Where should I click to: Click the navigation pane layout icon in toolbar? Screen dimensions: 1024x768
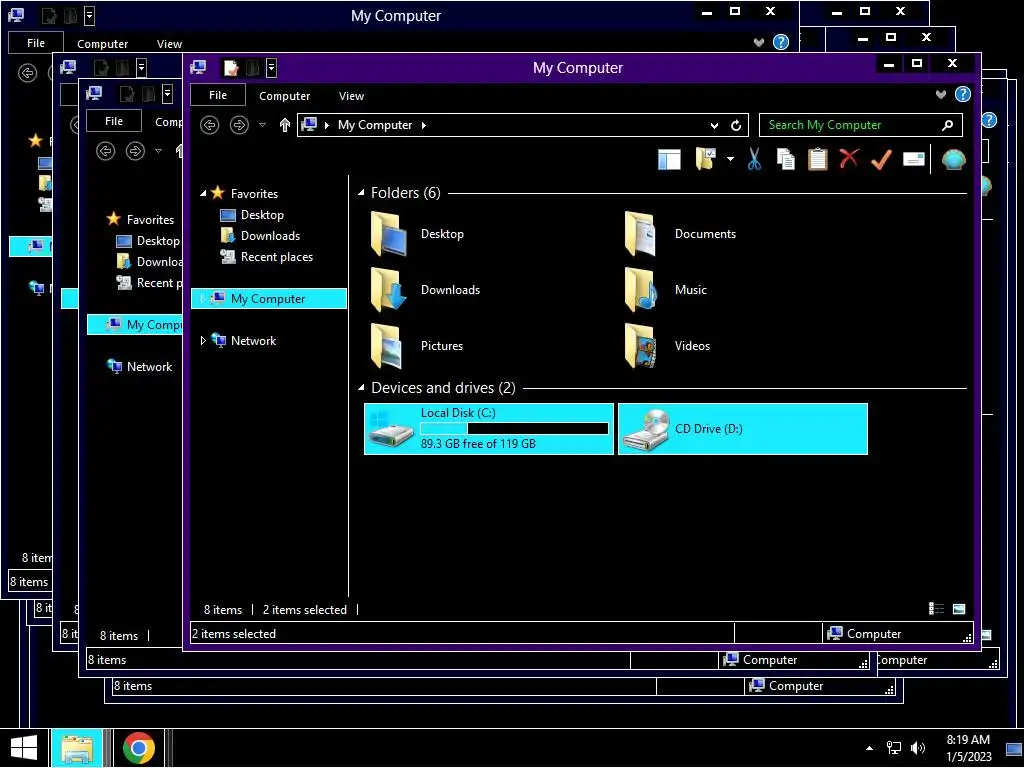(x=669, y=159)
